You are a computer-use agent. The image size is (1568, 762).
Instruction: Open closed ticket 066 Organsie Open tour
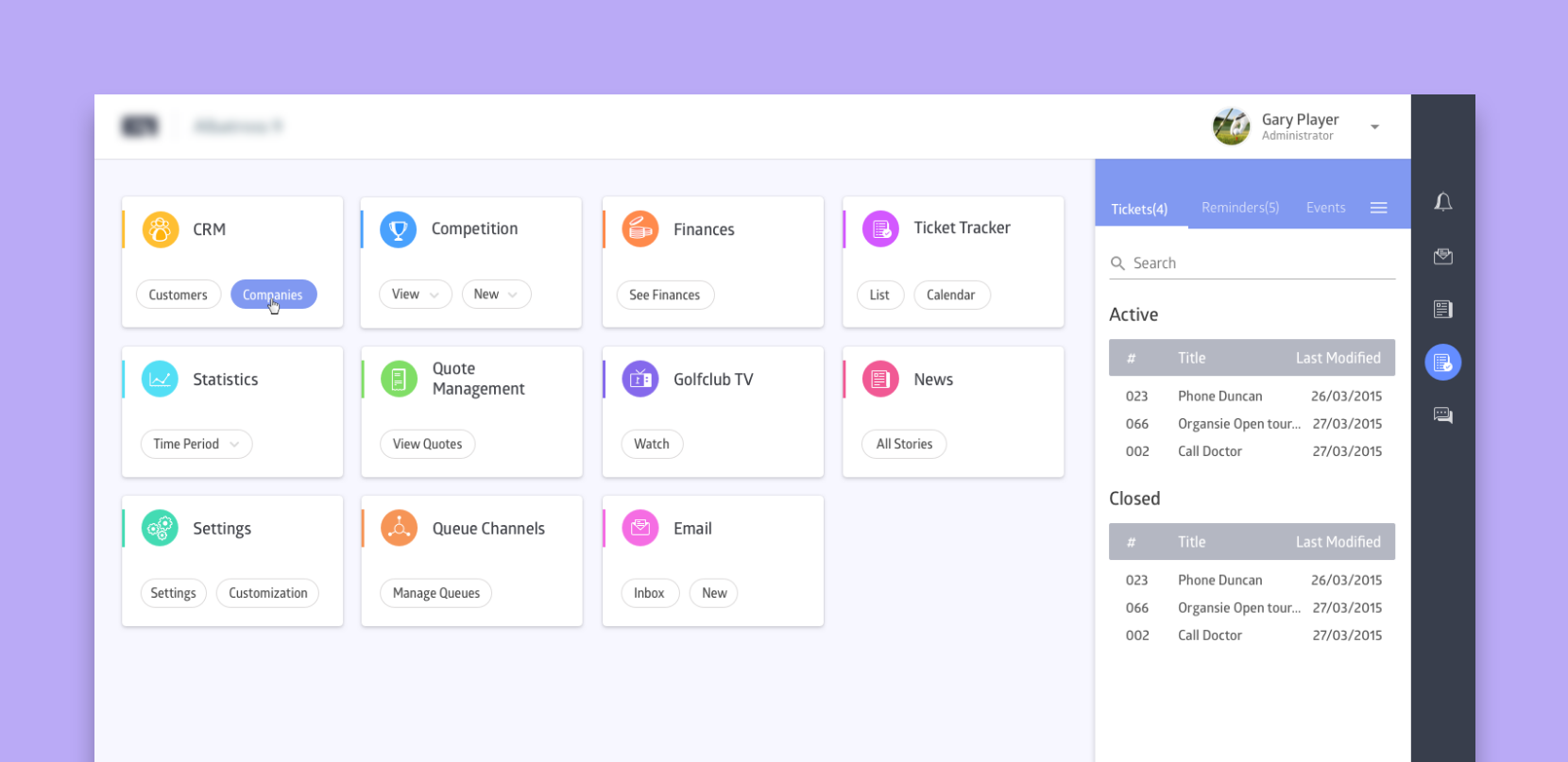pos(1253,608)
